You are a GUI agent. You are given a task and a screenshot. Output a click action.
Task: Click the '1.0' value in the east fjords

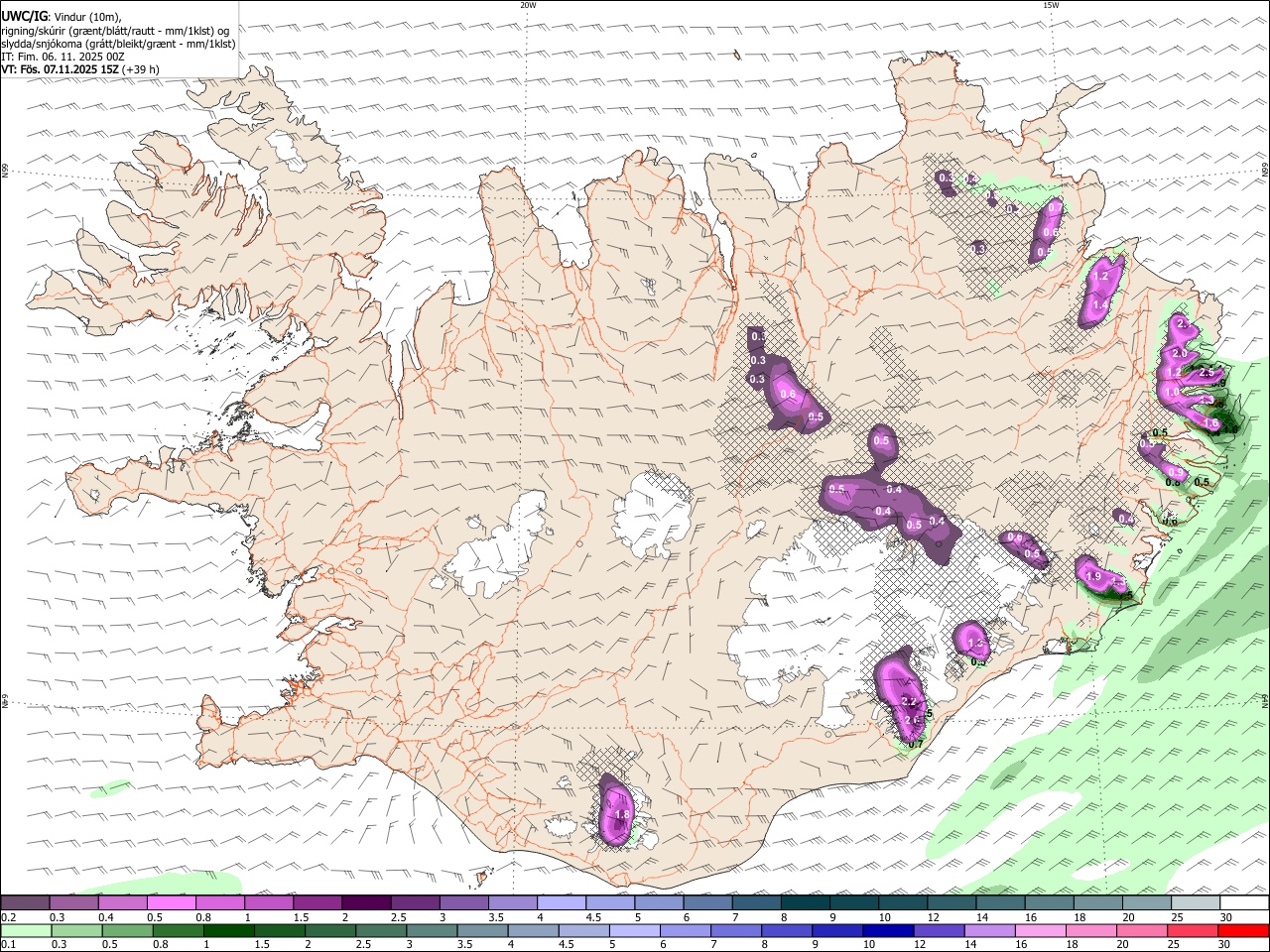click(1172, 392)
